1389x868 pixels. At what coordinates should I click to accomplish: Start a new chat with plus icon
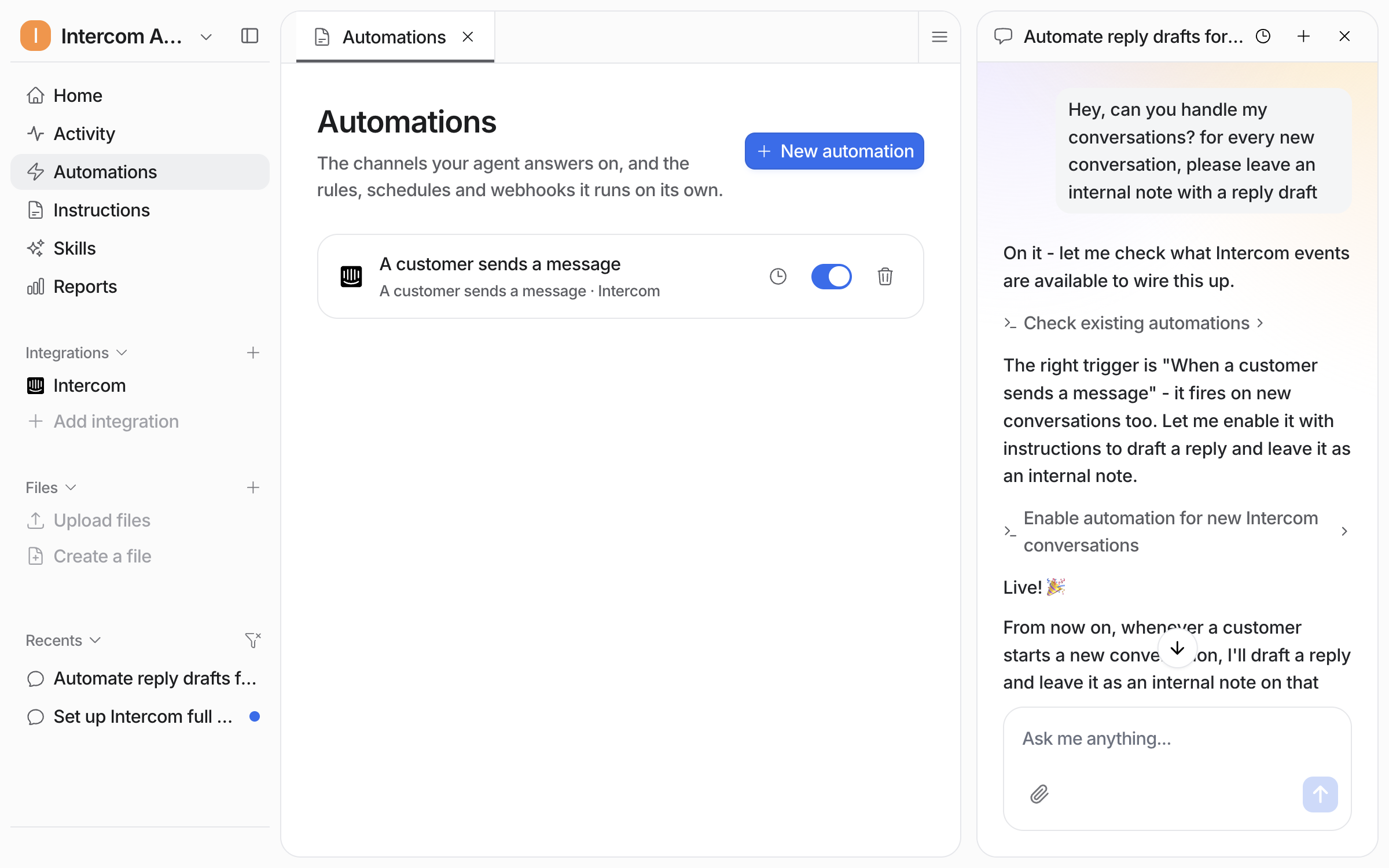[x=1303, y=36]
